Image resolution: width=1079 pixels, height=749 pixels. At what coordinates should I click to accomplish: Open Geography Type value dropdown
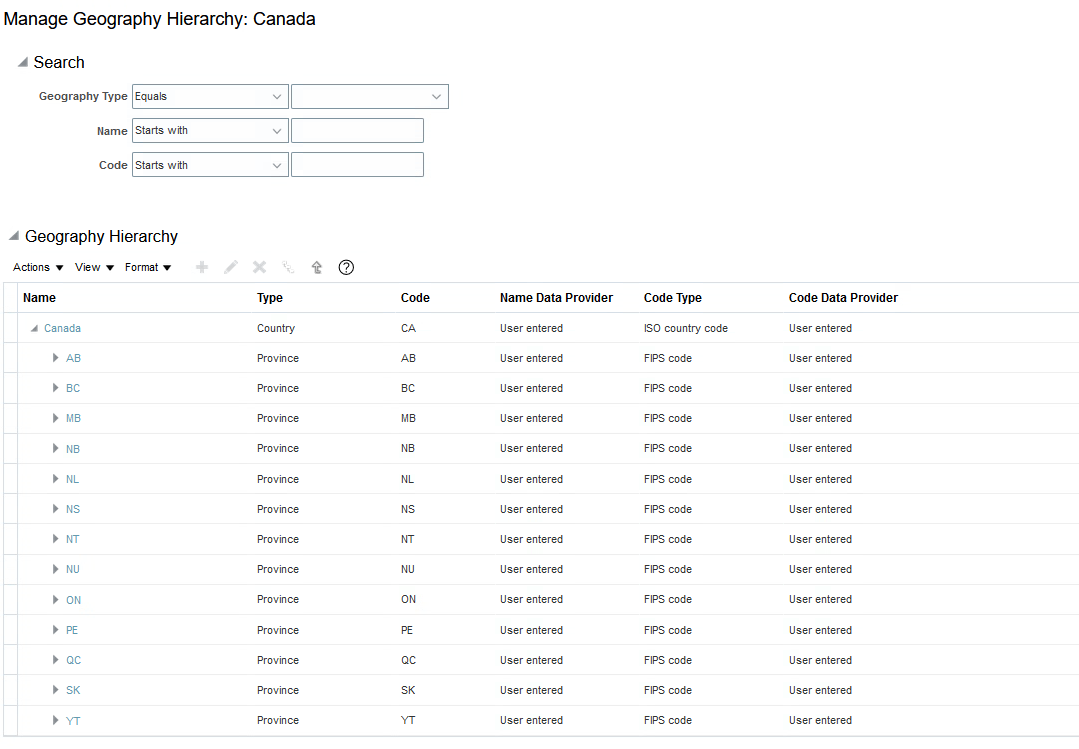[x=370, y=96]
